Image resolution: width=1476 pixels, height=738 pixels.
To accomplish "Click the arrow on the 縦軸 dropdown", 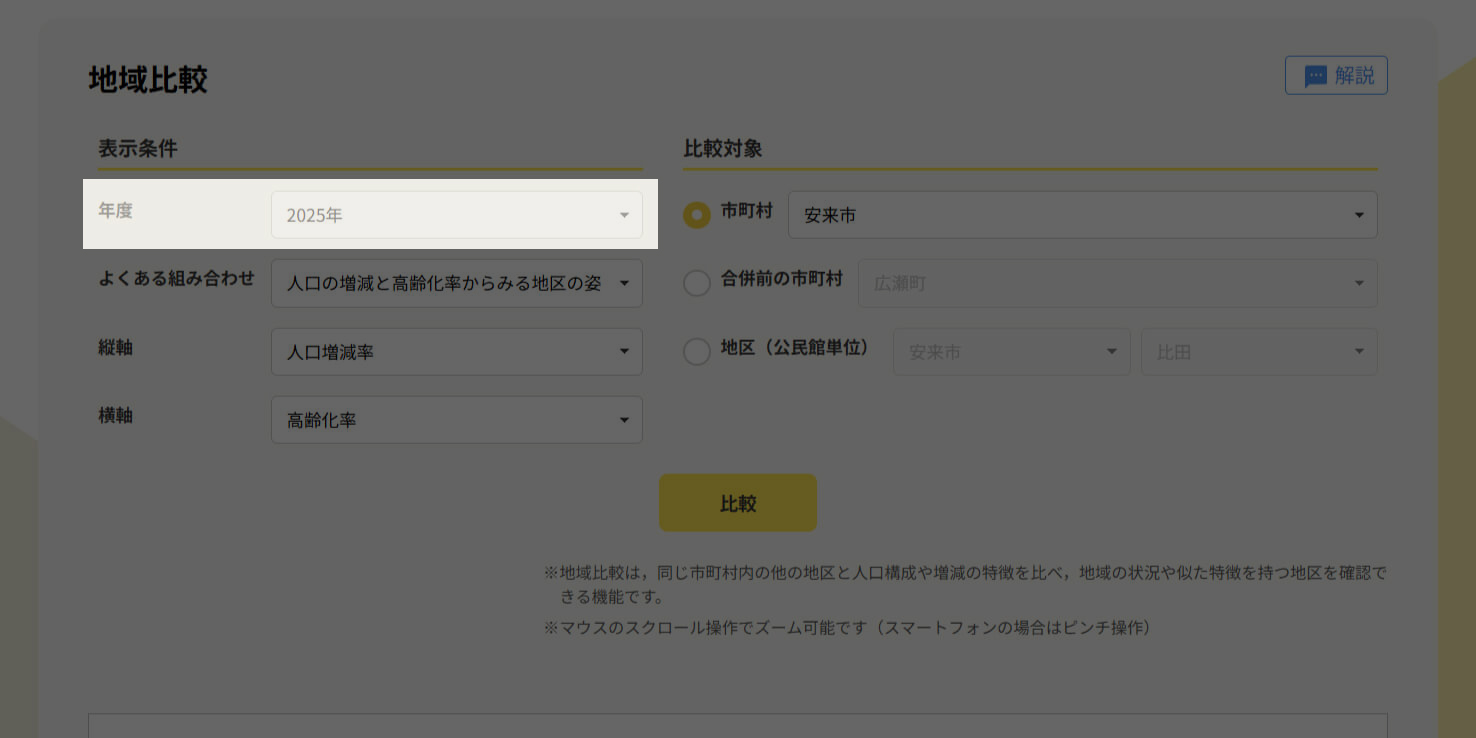I will pos(624,352).
